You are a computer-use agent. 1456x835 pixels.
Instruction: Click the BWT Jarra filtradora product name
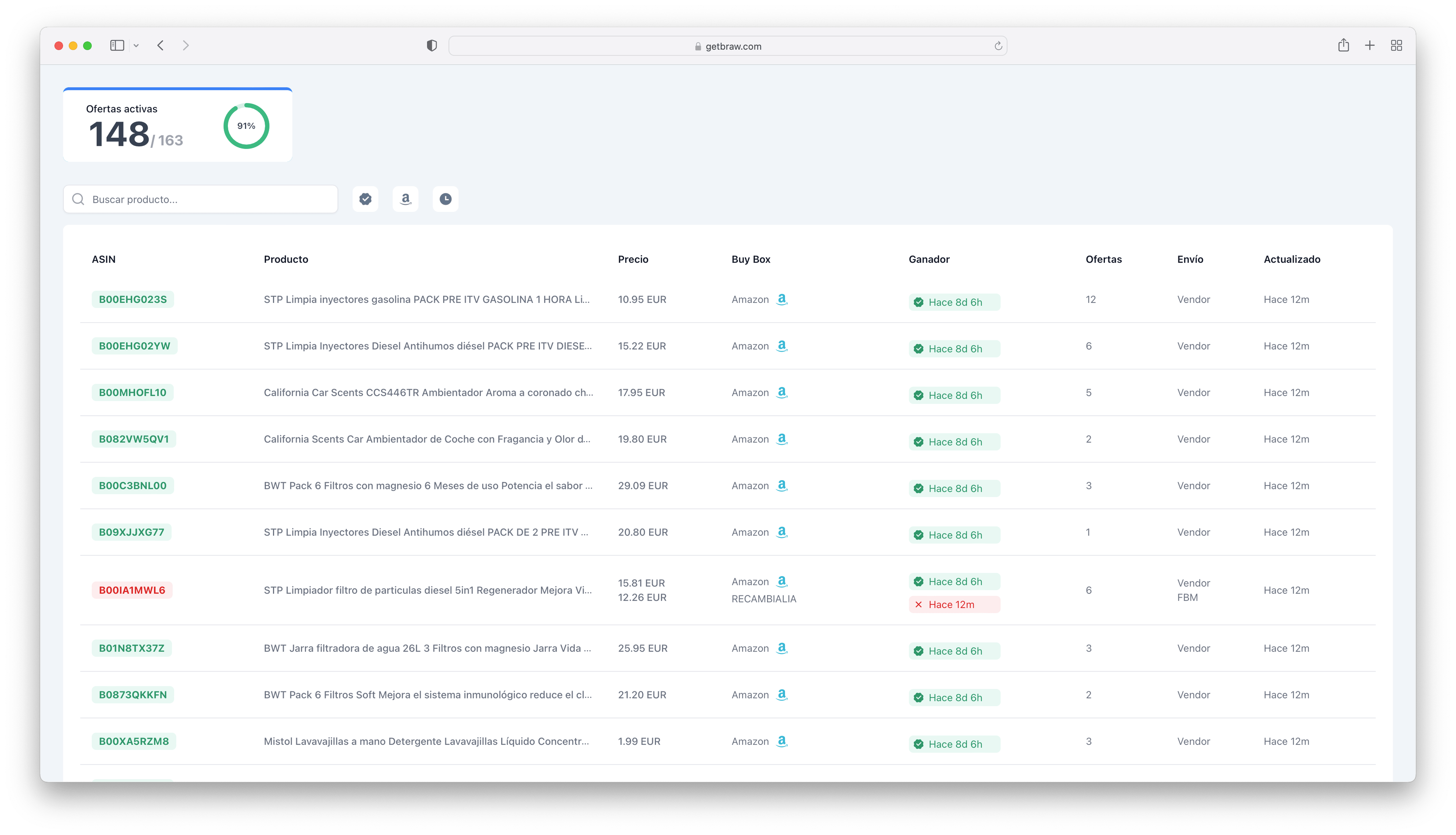(x=427, y=648)
